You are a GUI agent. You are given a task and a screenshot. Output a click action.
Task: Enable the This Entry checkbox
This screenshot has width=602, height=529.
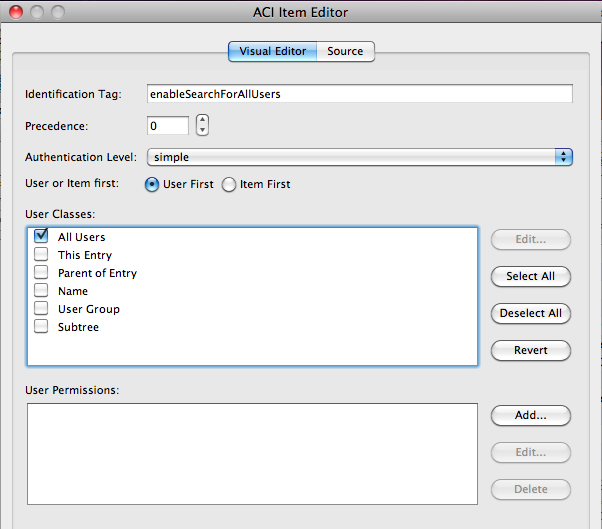tap(41, 255)
